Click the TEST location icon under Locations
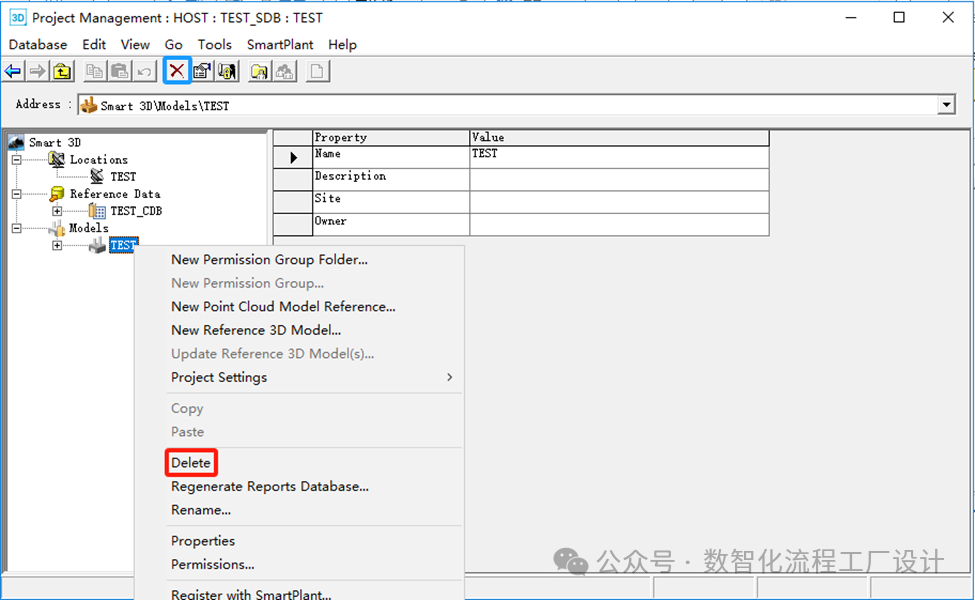 coord(97,177)
